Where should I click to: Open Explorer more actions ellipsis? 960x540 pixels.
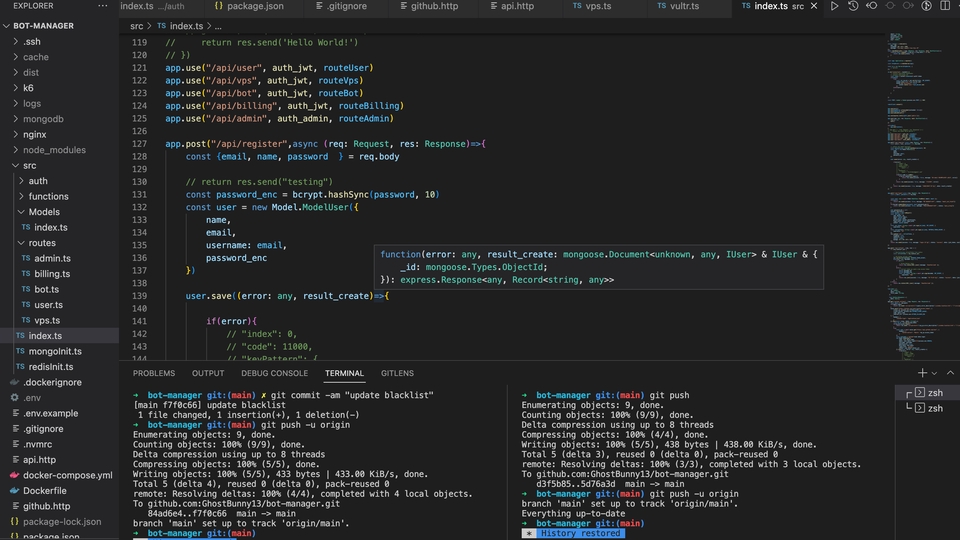point(102,6)
